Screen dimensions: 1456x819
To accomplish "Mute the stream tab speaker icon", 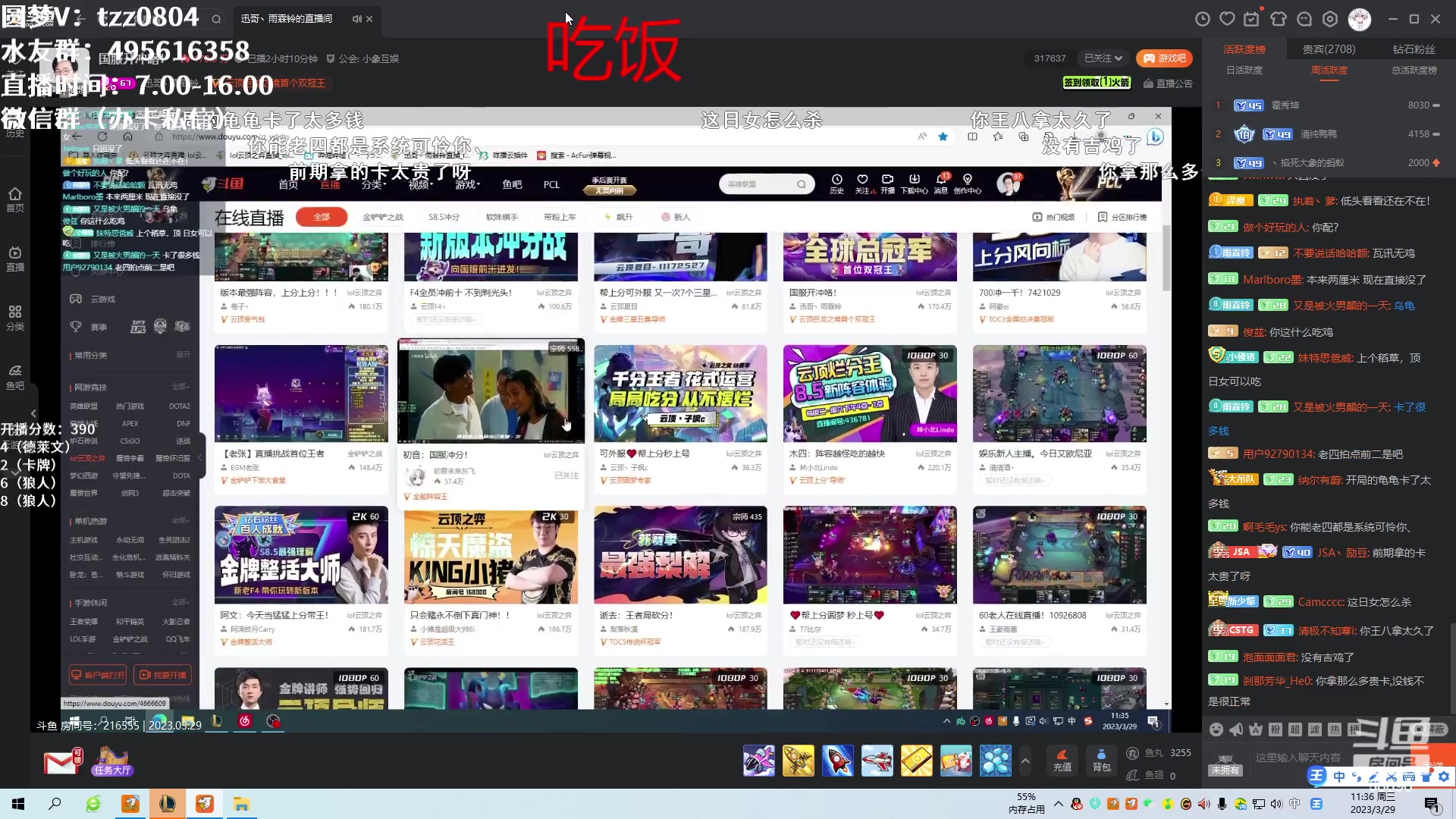I will (356, 19).
